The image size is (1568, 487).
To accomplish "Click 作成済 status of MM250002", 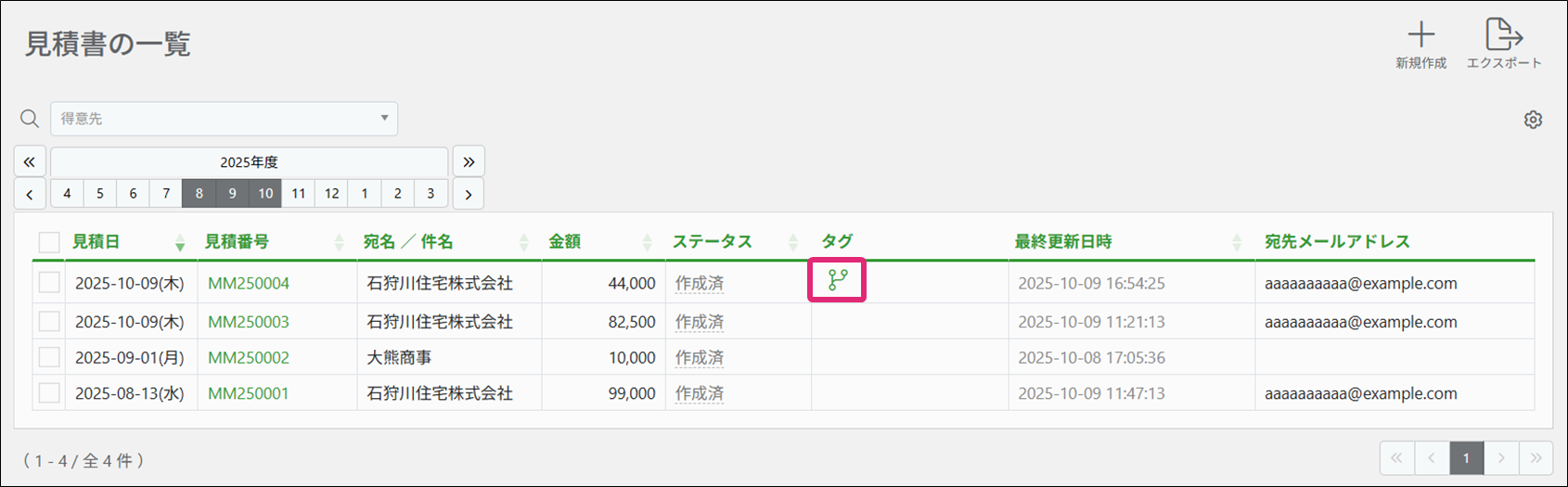I will pos(699,357).
